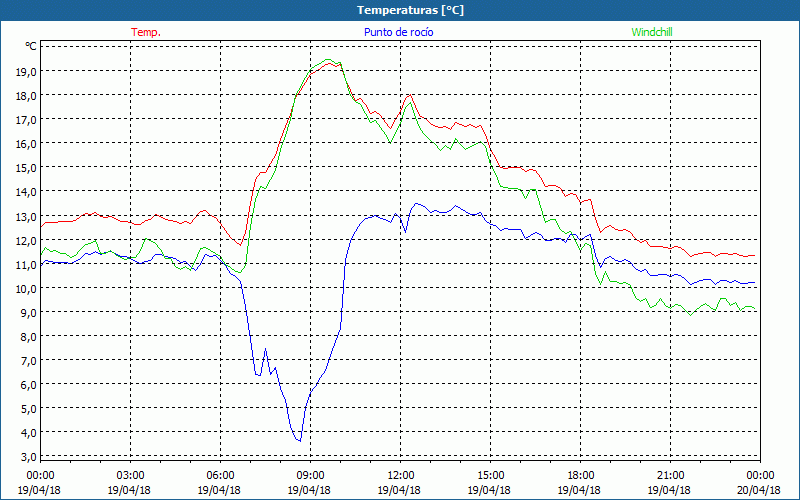Click the 09:00 time axis label

click(310, 476)
